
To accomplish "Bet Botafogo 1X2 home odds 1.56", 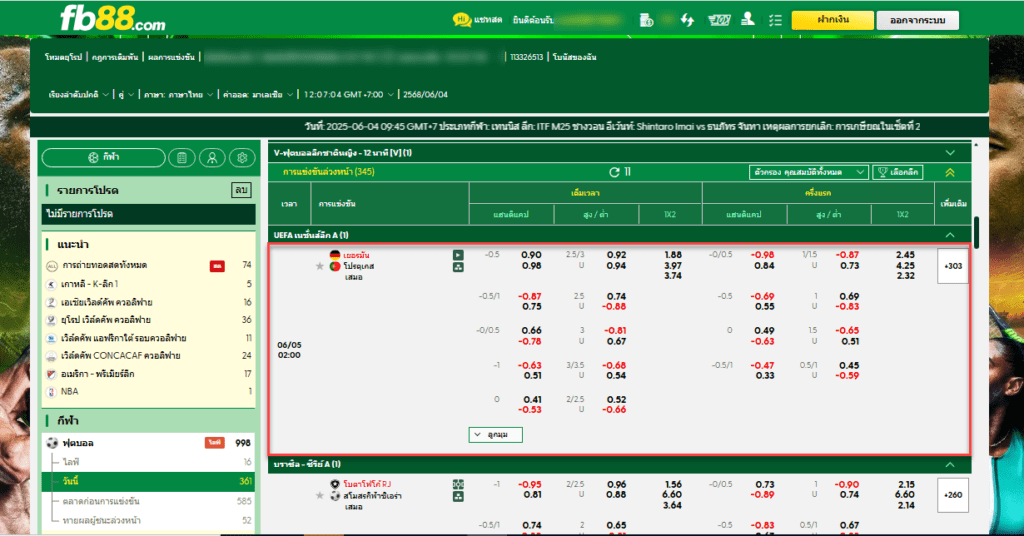I will tap(673, 484).
